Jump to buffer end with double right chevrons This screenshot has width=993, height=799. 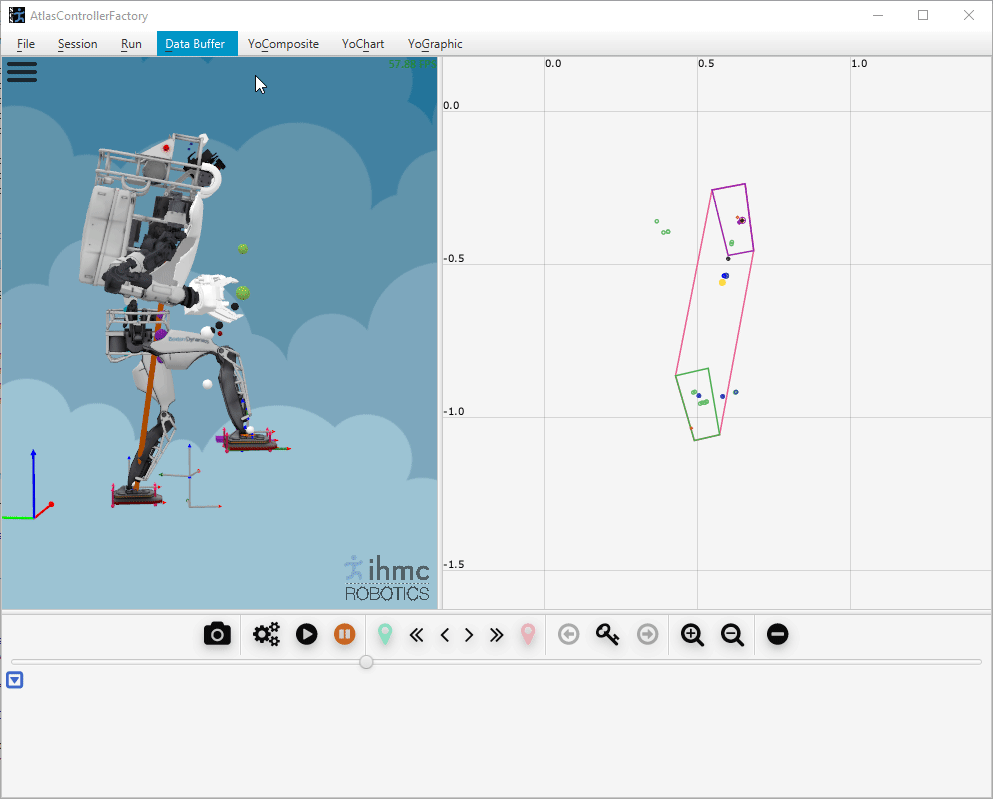(496, 634)
